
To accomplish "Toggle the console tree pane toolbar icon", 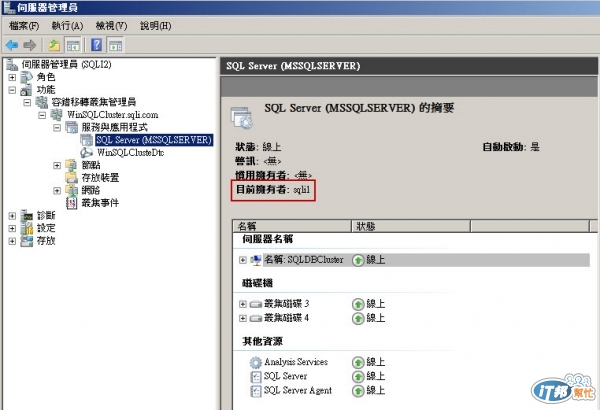I will 73,45.
